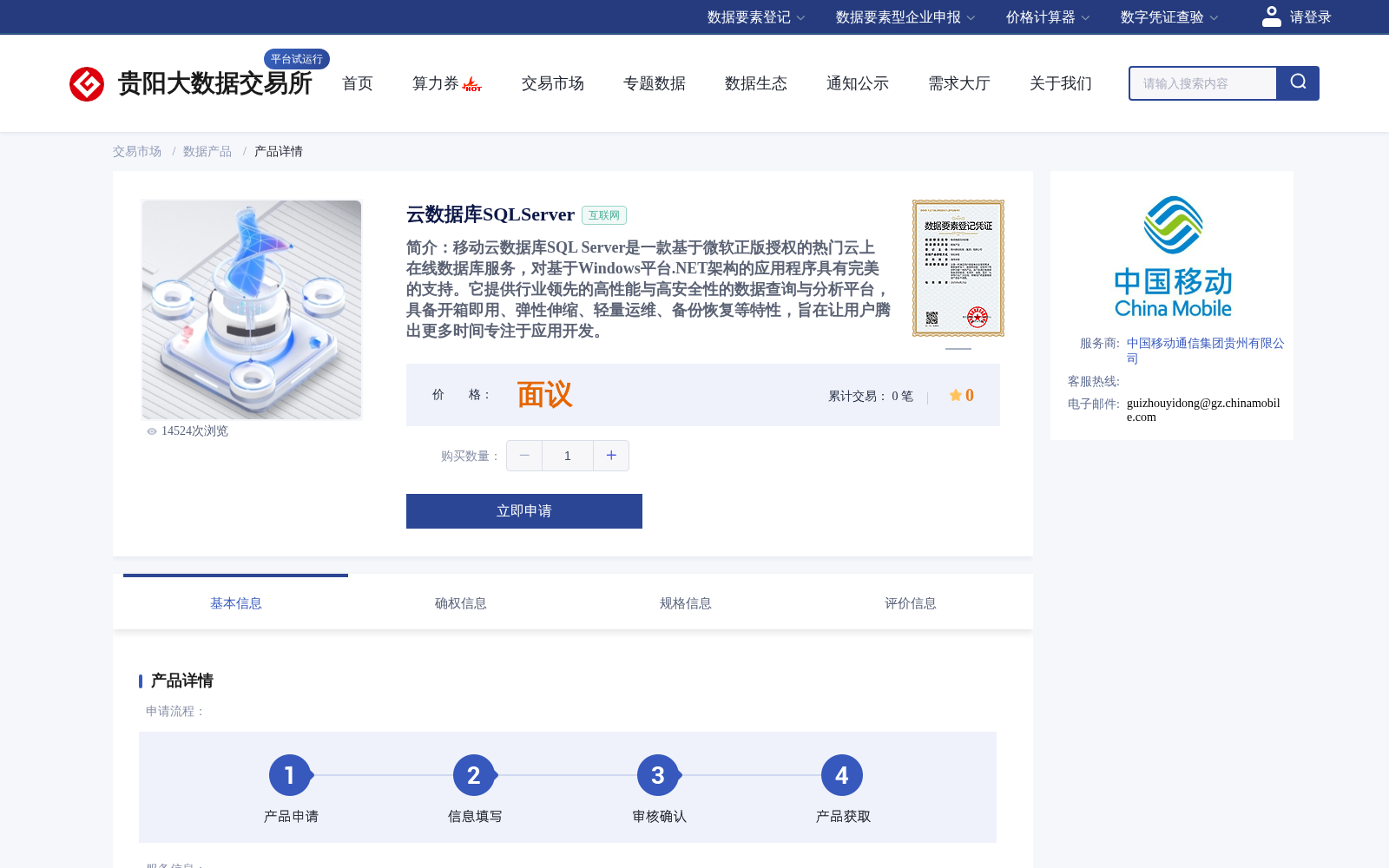Click the orange star rating icon

tap(955, 395)
